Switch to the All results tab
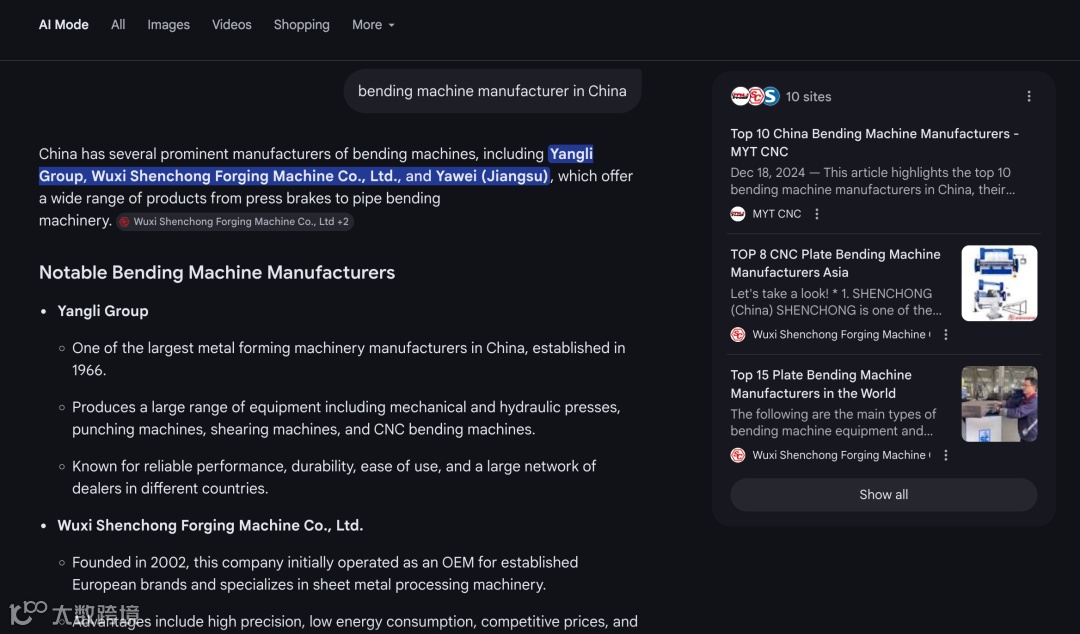This screenshot has height=634, width=1080. pyautogui.click(x=118, y=25)
